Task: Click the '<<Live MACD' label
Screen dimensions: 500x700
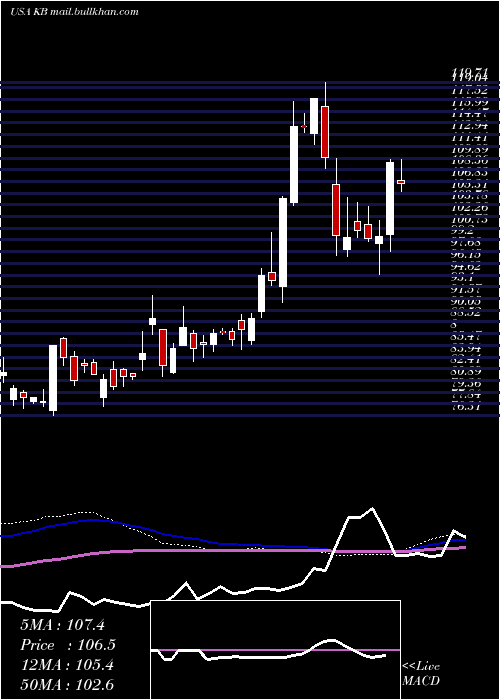Action: pos(421,673)
